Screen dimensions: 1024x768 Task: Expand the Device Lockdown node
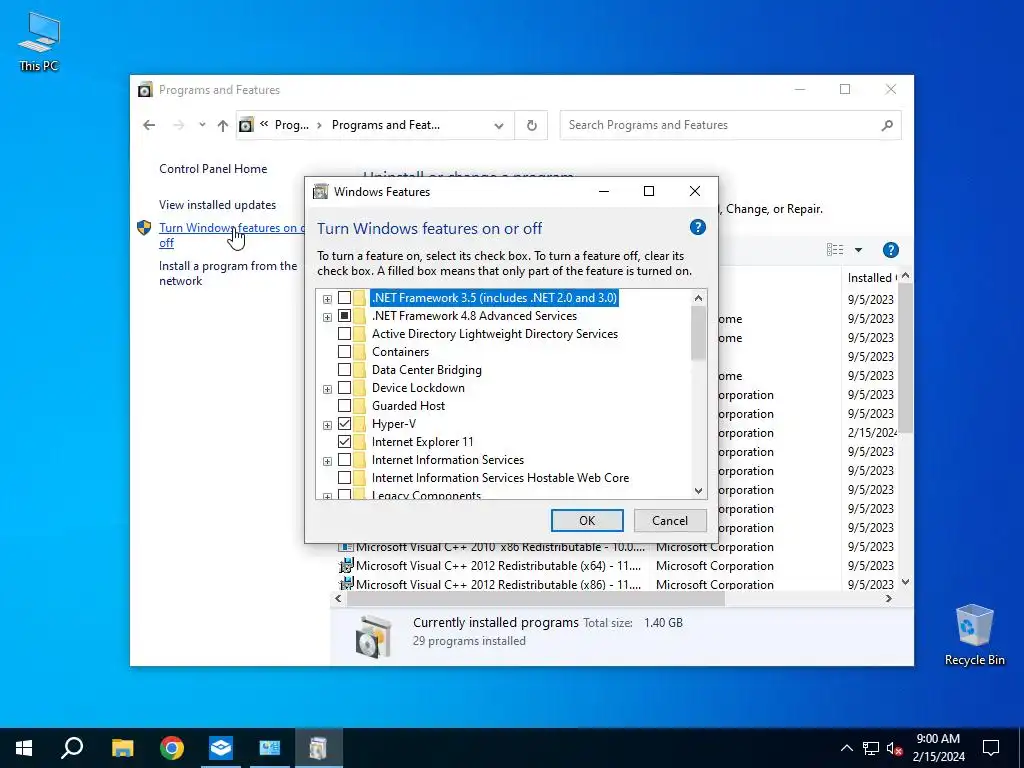click(x=327, y=389)
